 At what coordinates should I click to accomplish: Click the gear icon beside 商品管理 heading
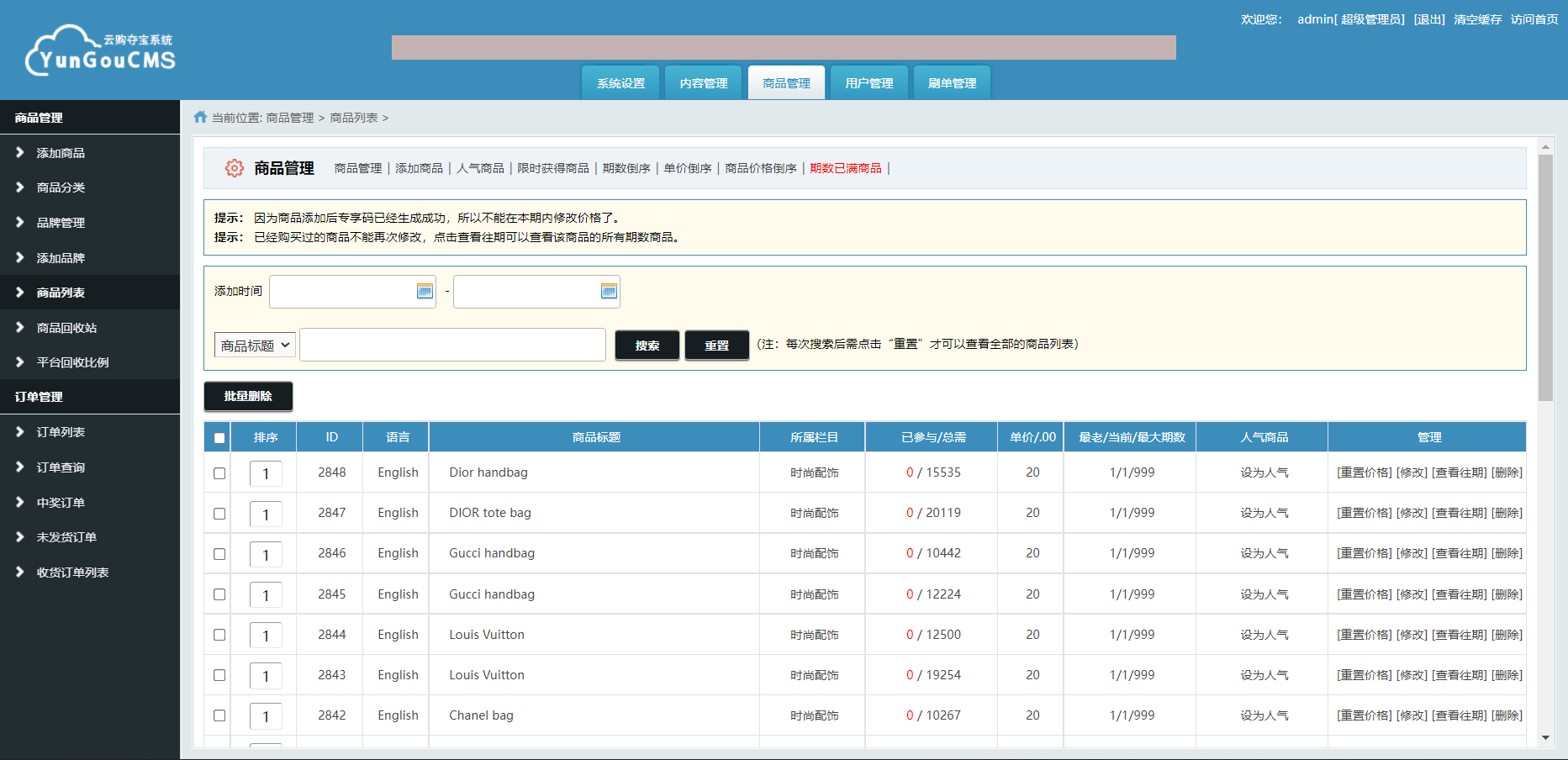pyautogui.click(x=235, y=168)
